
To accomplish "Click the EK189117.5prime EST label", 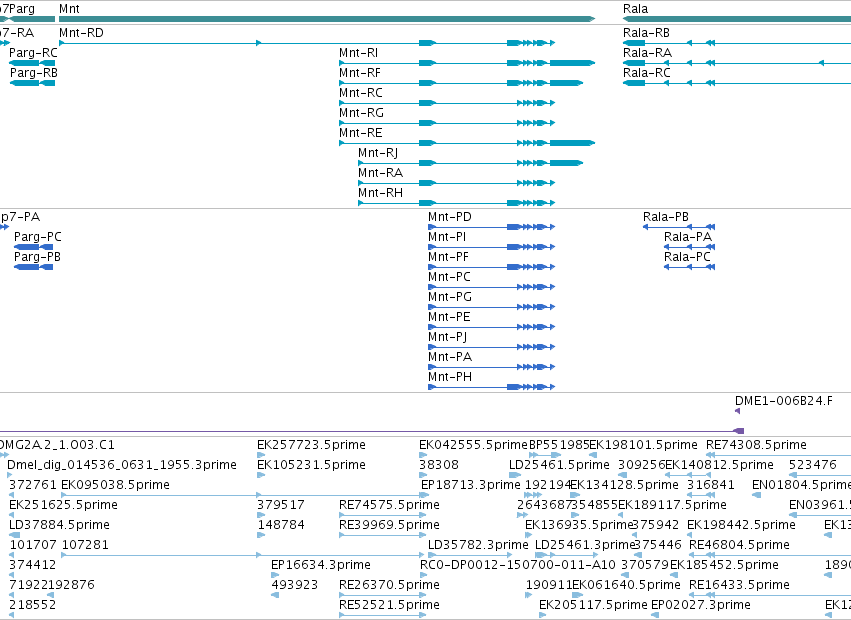I will (x=673, y=505).
